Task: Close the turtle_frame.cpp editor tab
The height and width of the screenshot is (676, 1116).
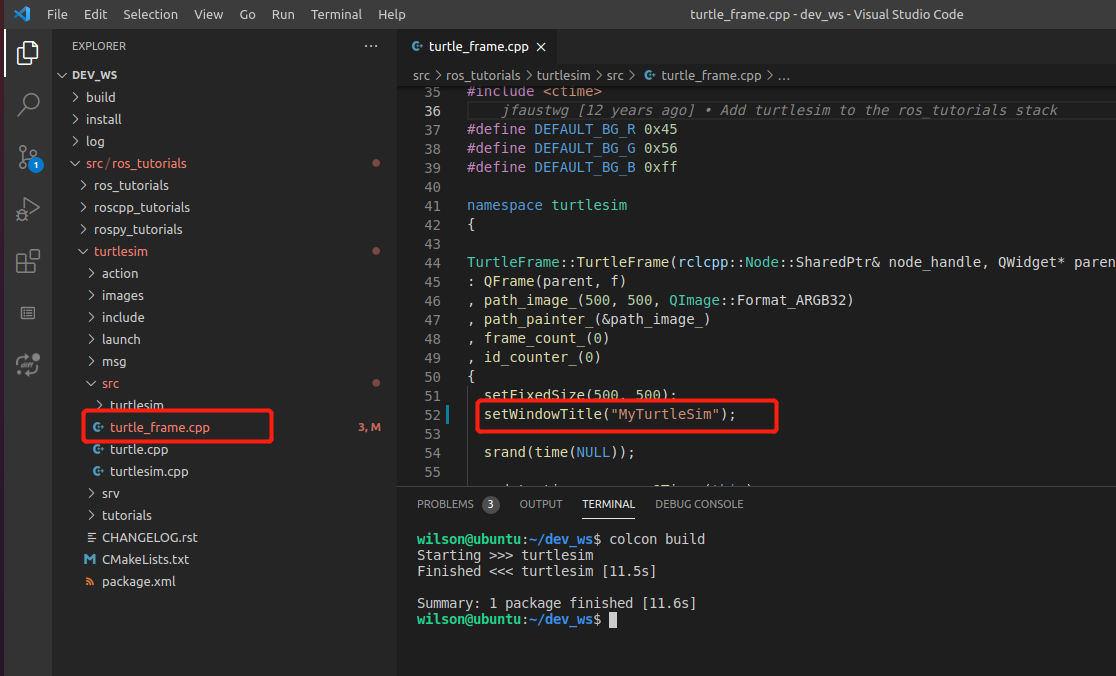Action: 541,47
